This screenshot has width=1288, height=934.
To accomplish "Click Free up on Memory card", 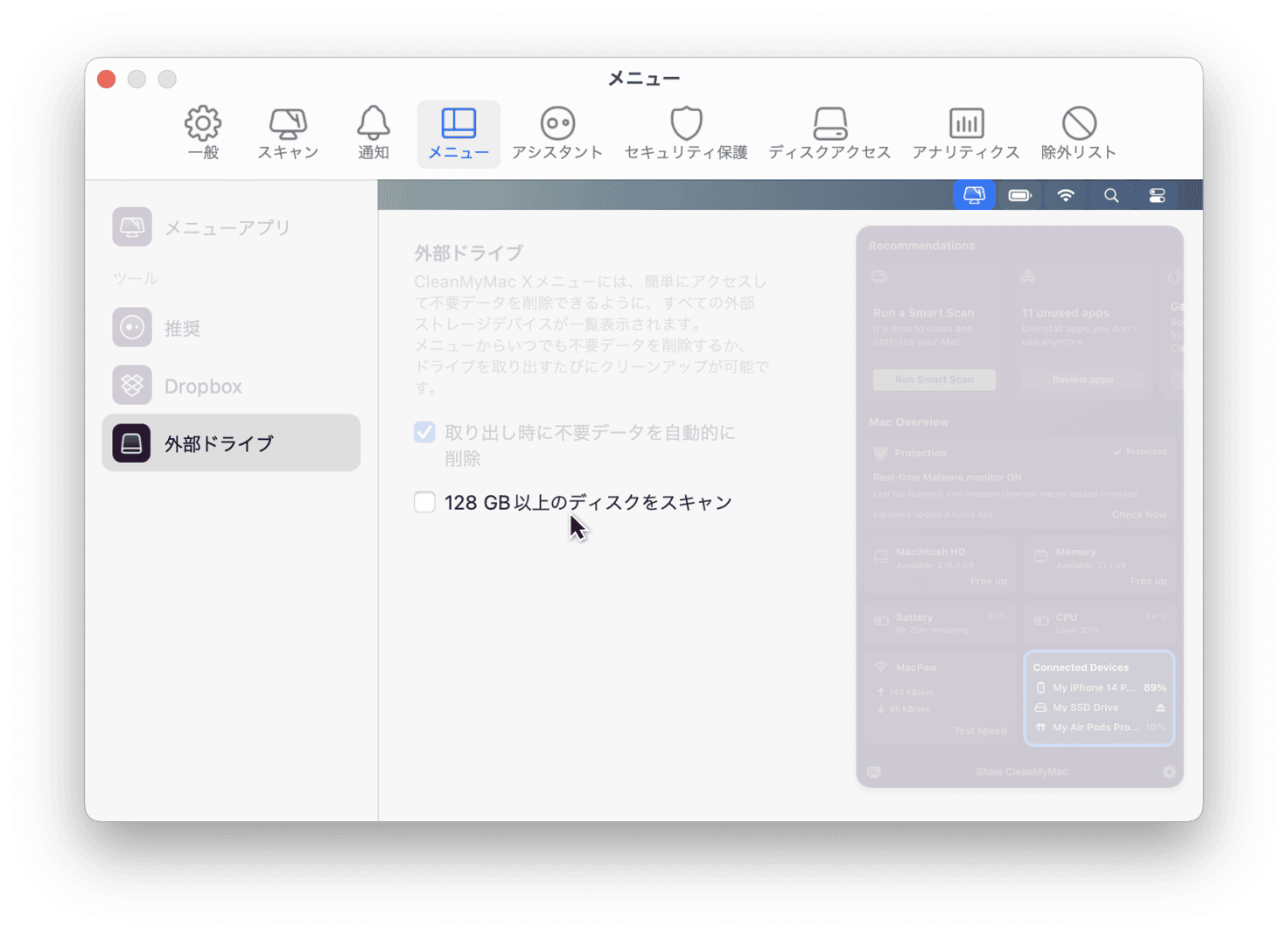I will [x=1148, y=581].
